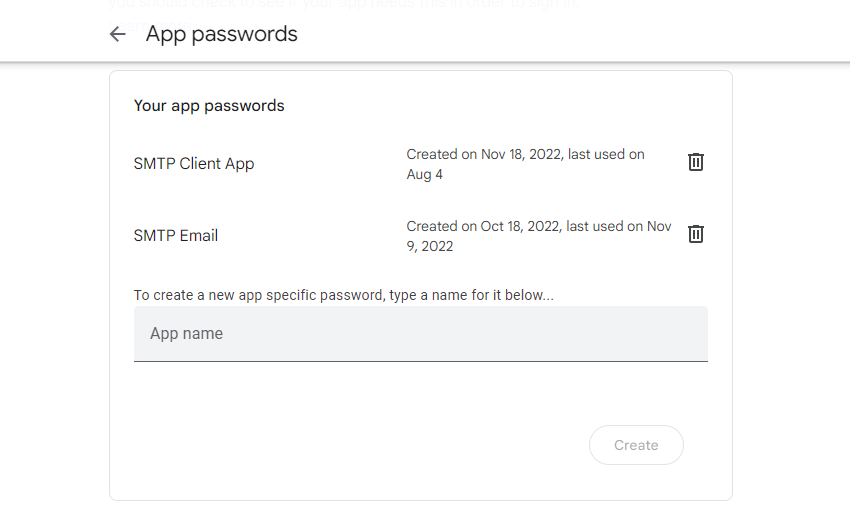Click 'Created on Nov 18, 2022' text

[484, 154]
